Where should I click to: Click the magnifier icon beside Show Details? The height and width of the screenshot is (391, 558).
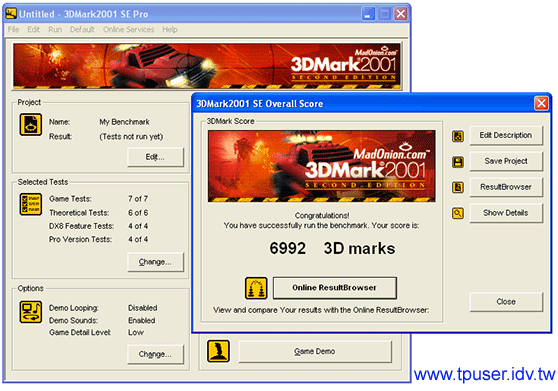tap(458, 213)
